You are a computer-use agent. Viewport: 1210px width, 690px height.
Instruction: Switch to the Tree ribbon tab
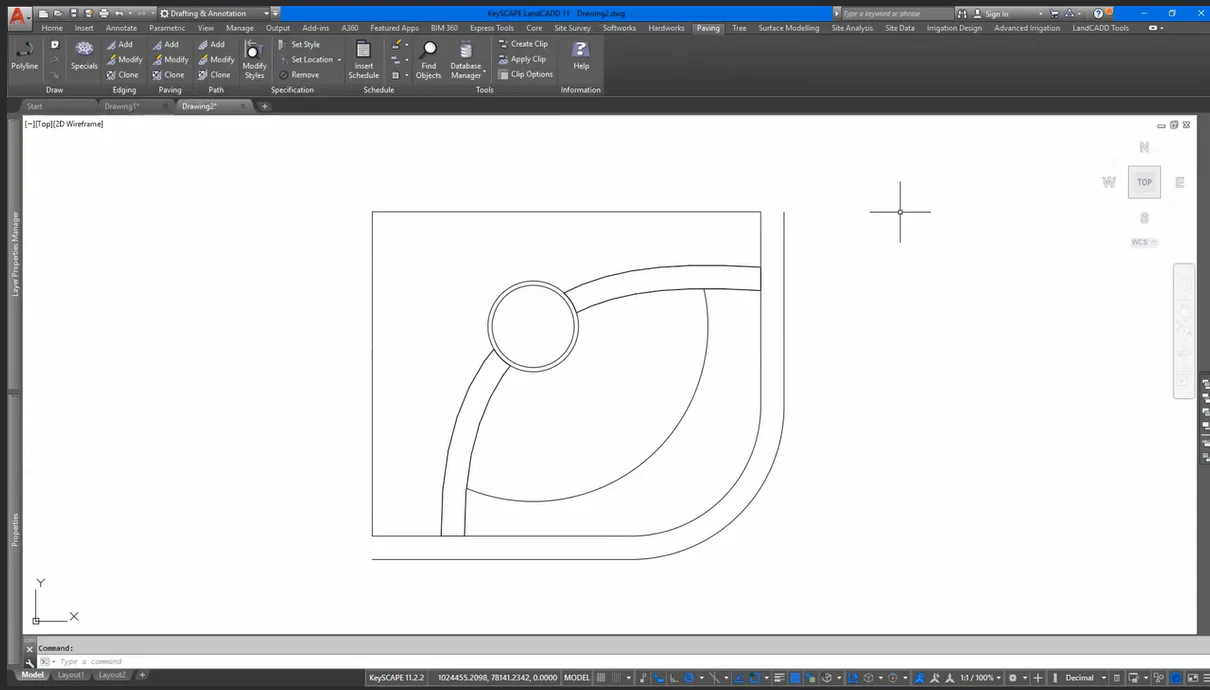(x=738, y=28)
